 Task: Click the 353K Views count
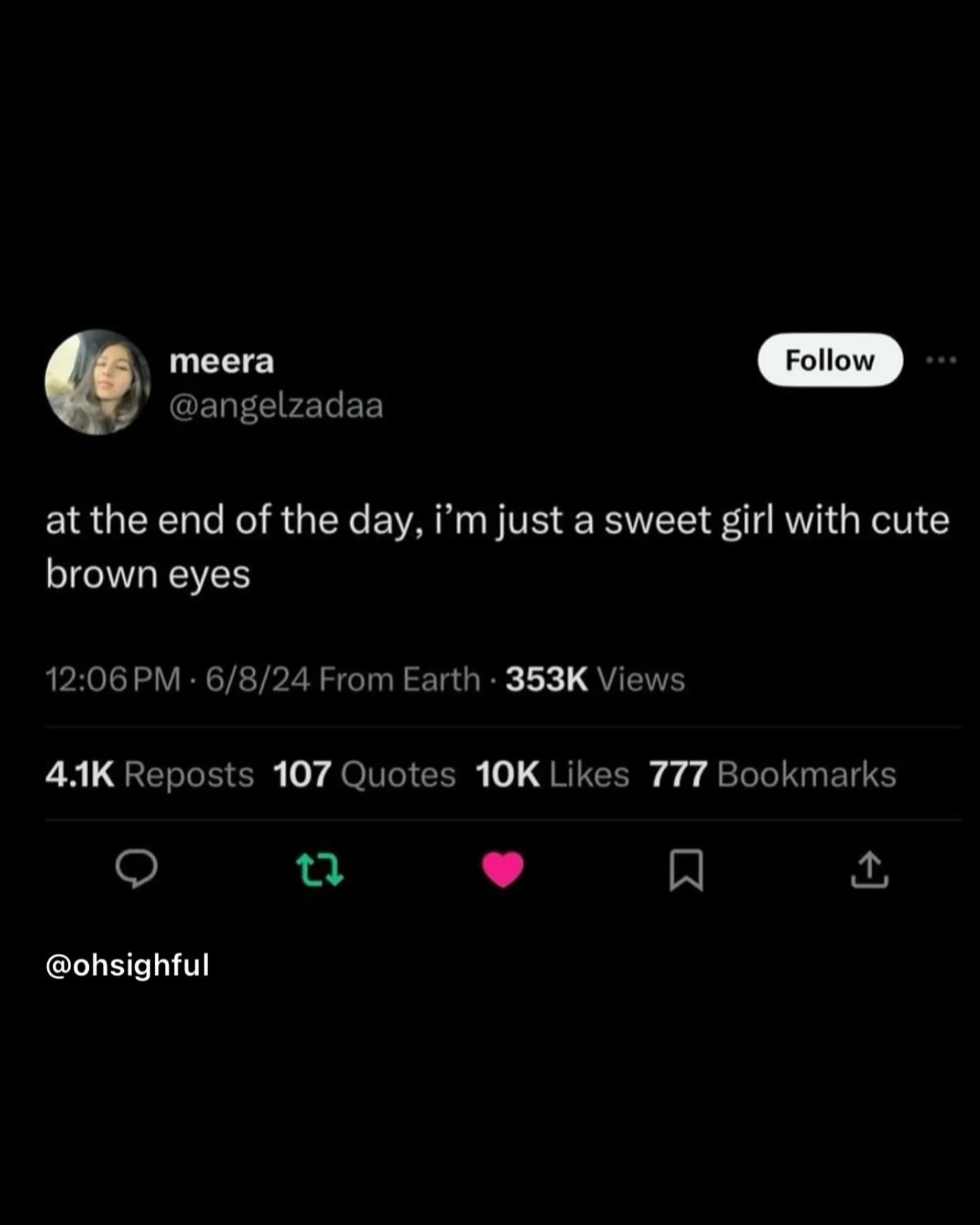pyautogui.click(x=595, y=679)
